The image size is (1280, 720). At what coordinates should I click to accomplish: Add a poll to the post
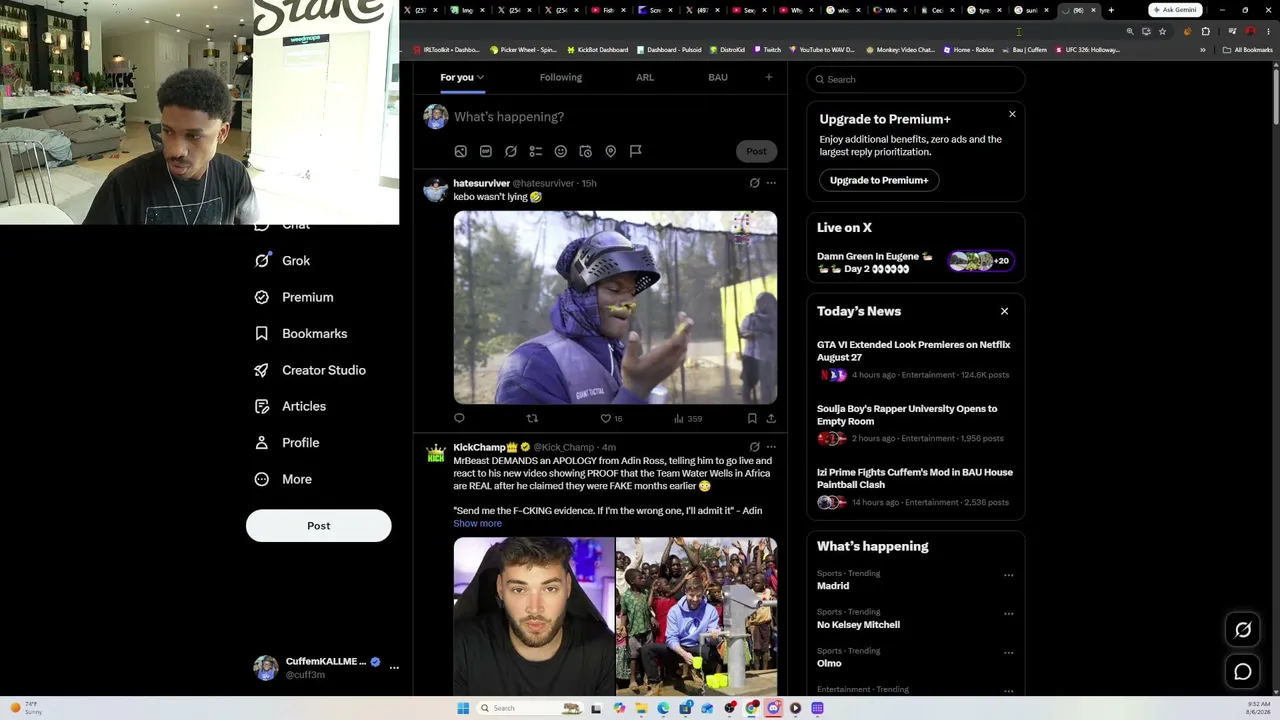coord(536,151)
